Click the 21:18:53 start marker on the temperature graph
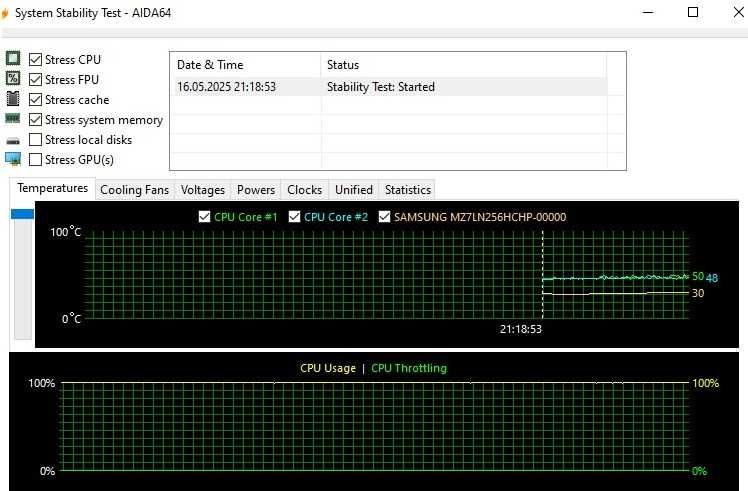 [521, 329]
